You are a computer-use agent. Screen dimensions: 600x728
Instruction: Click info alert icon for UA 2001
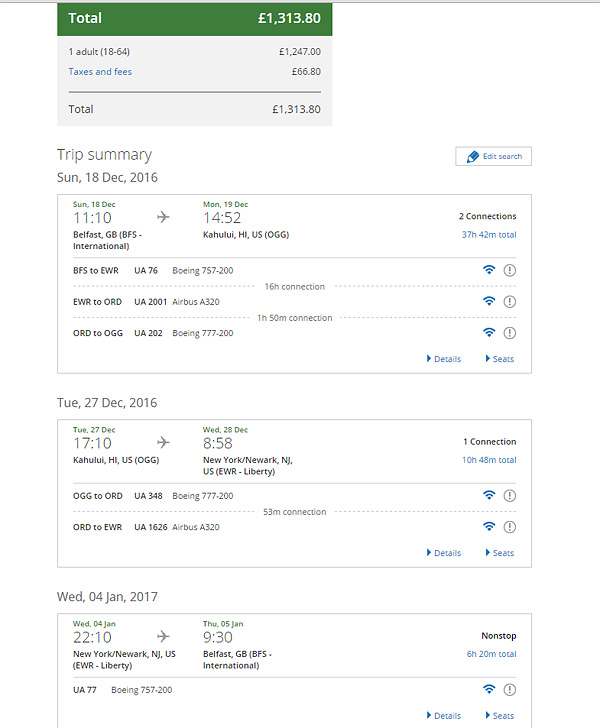pos(509,302)
